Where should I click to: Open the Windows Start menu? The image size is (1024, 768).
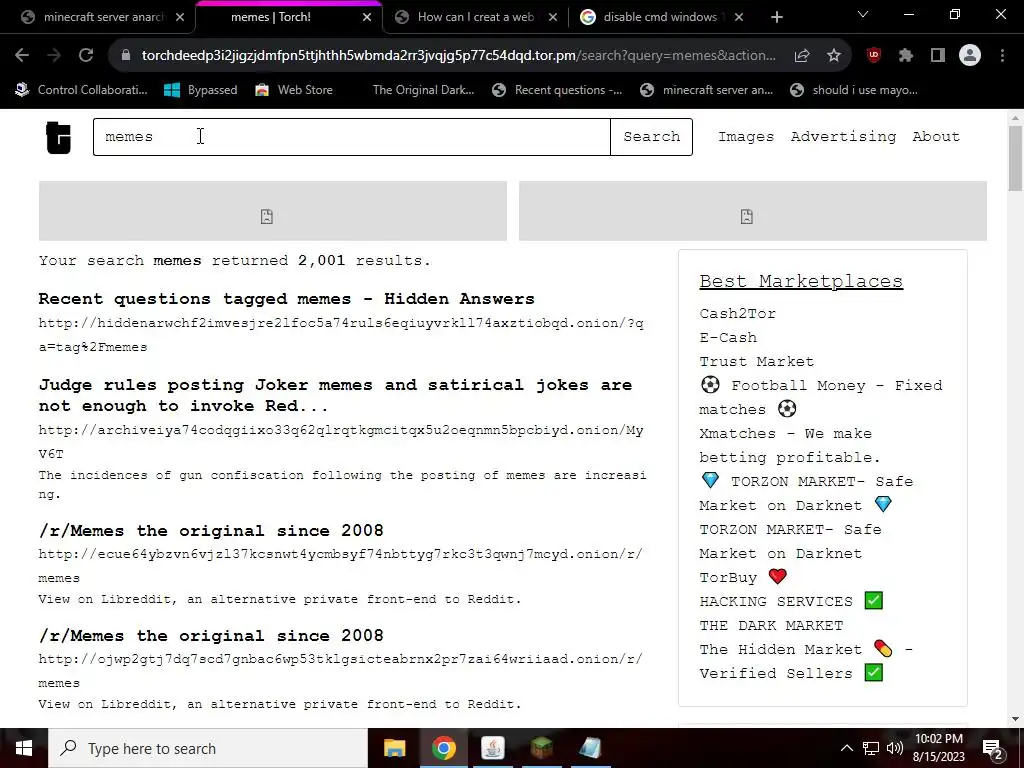click(24, 748)
